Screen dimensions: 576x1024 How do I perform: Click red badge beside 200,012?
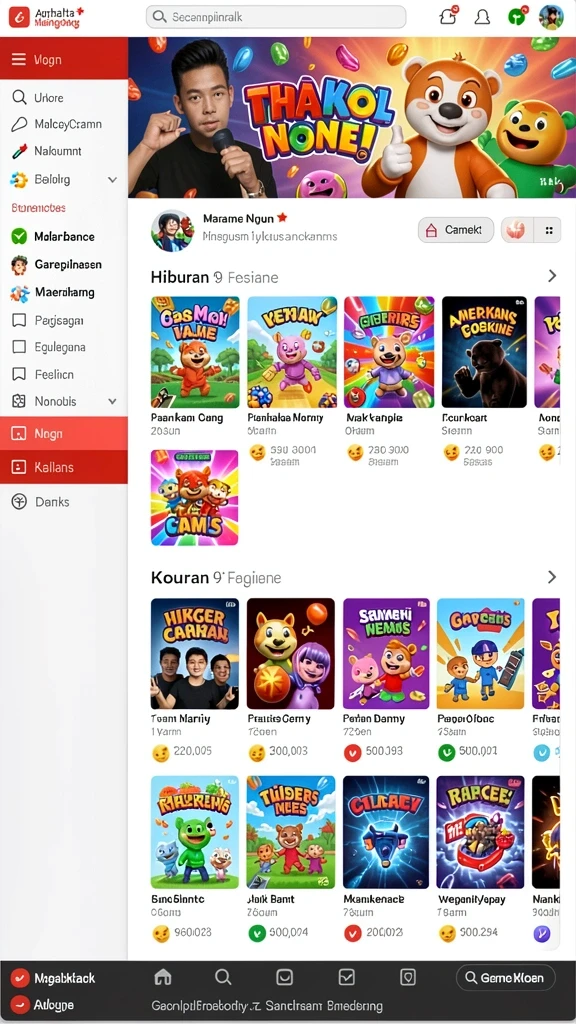click(x=353, y=934)
